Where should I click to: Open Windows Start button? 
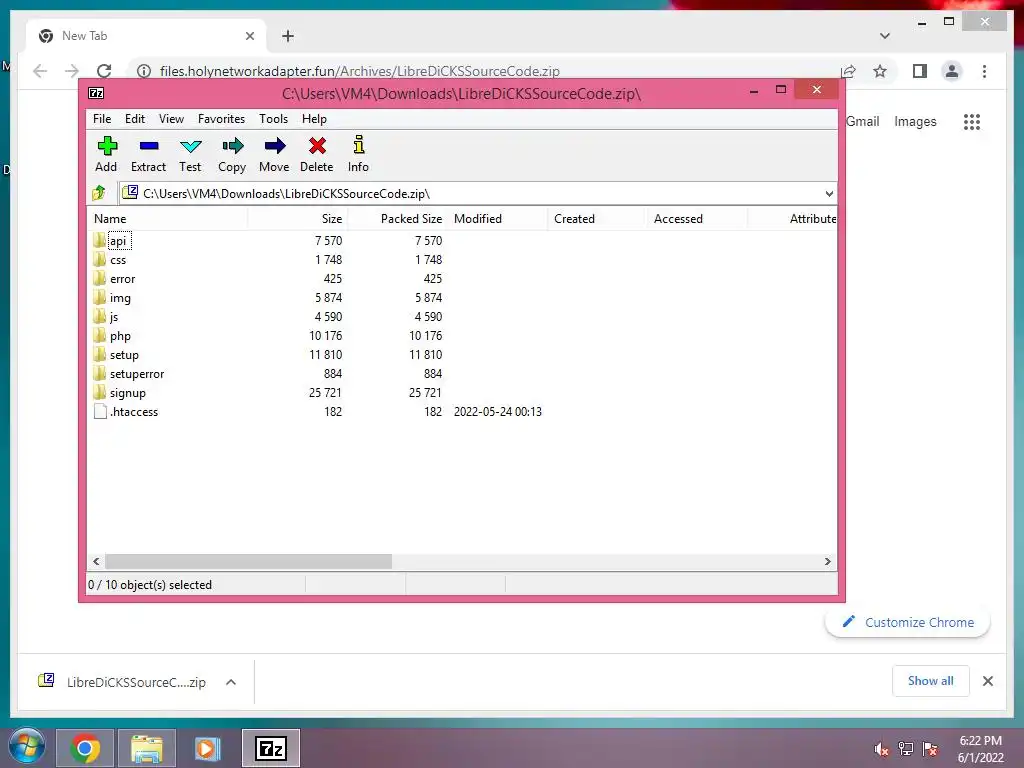pyautogui.click(x=27, y=748)
